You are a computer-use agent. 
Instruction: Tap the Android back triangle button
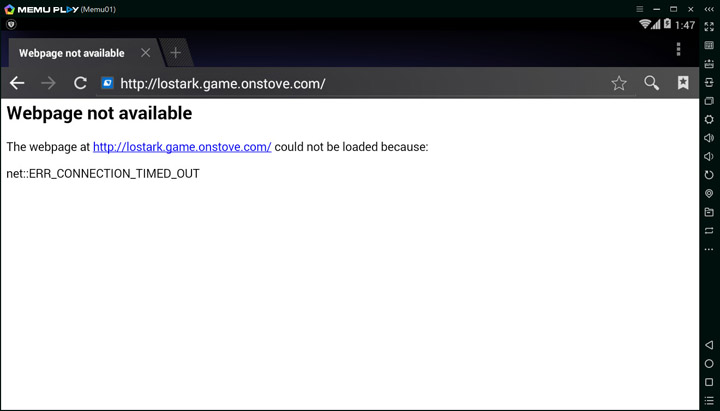[x=709, y=345]
